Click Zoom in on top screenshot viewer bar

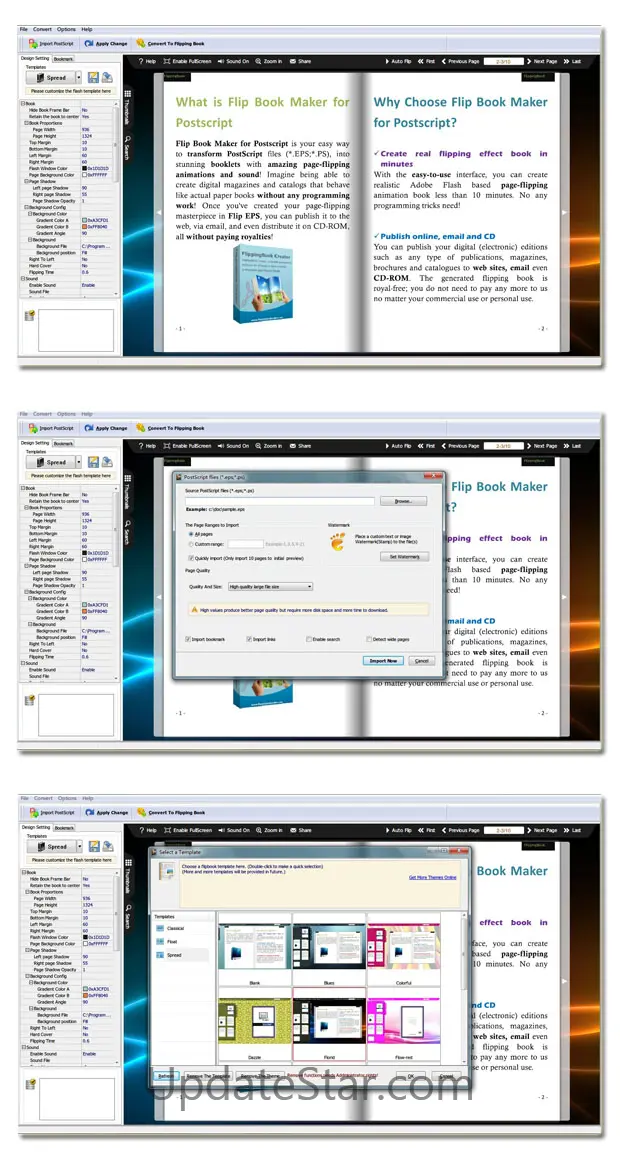(x=269, y=61)
